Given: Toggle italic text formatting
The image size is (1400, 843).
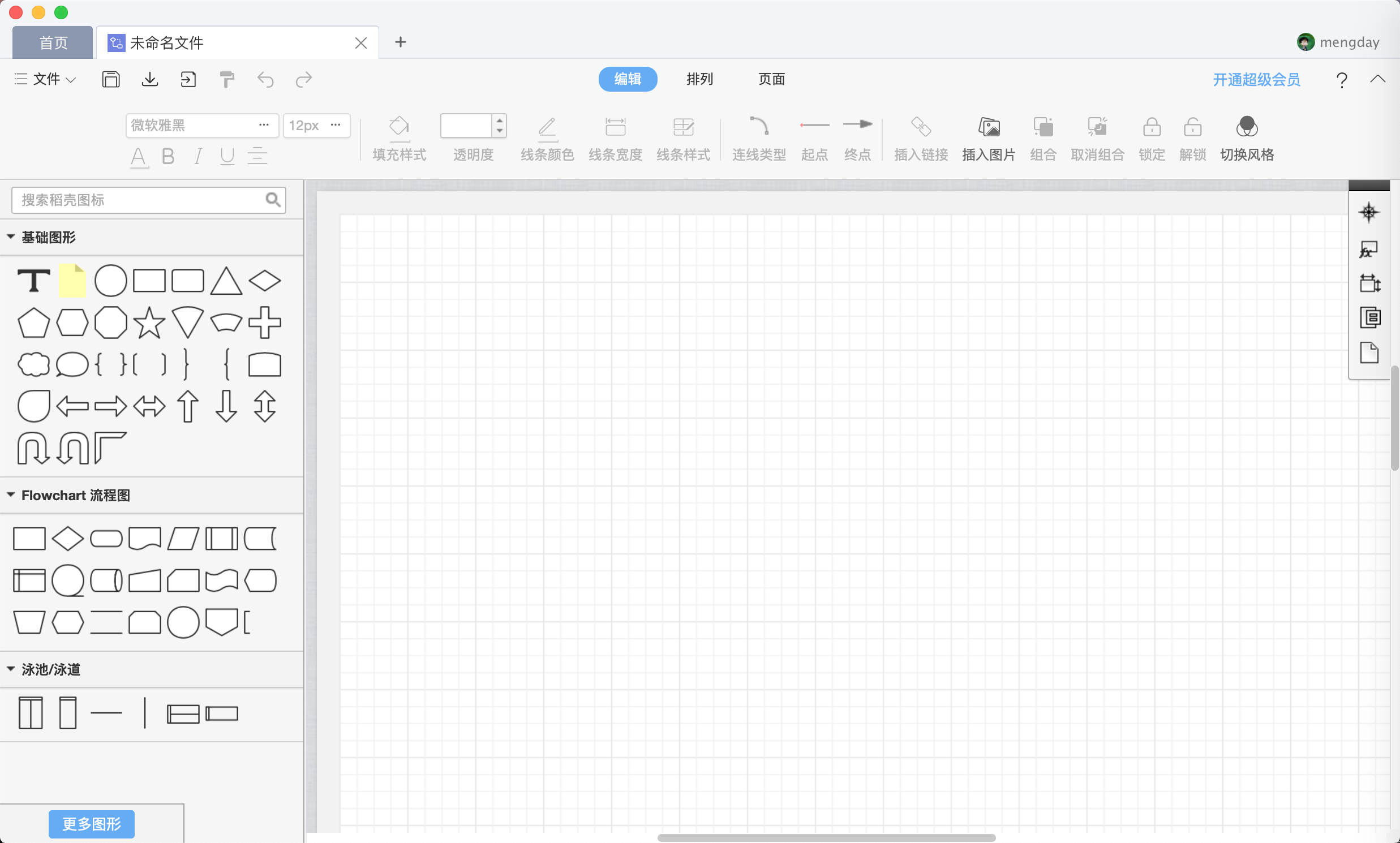Looking at the screenshot, I should pos(197,156).
